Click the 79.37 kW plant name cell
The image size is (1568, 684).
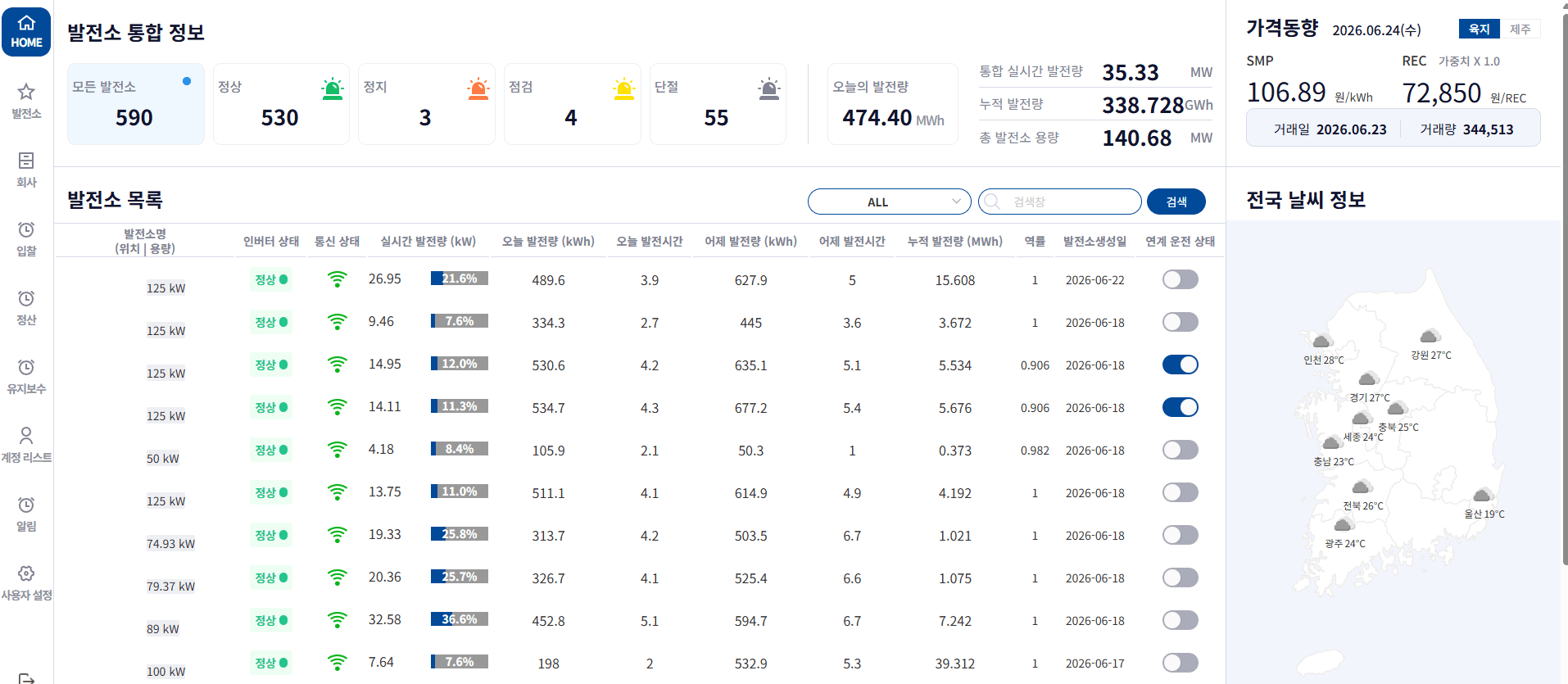170,586
